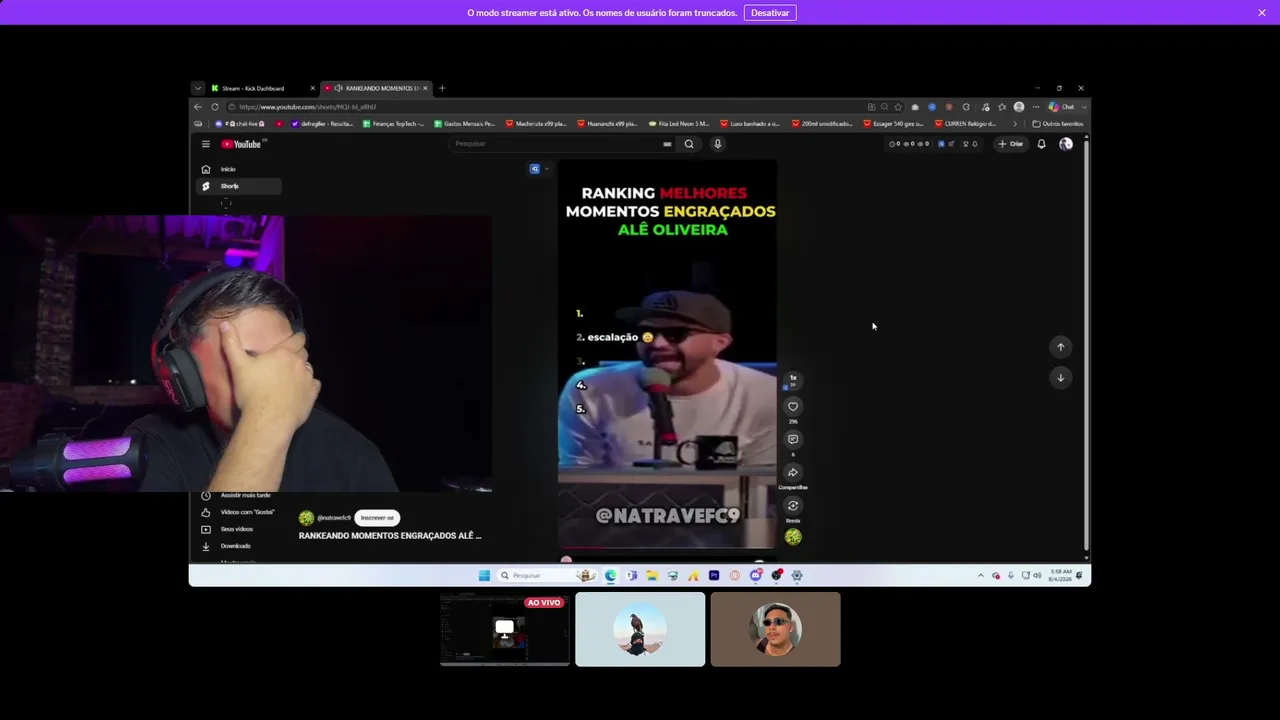Open the Windows Start menu
1280x720 pixels.
[x=484, y=575]
